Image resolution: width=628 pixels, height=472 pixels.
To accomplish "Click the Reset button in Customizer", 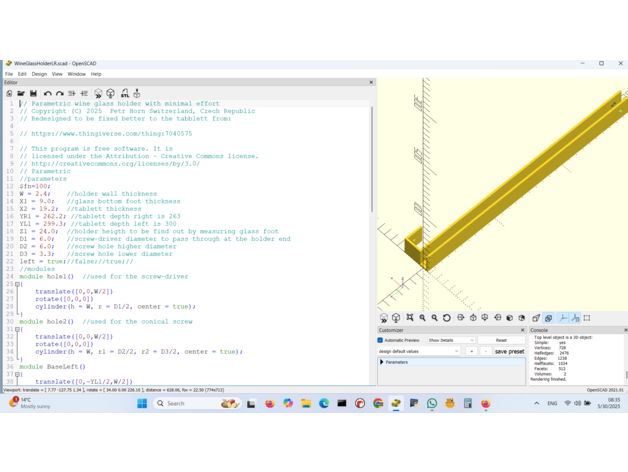I will point(501,340).
